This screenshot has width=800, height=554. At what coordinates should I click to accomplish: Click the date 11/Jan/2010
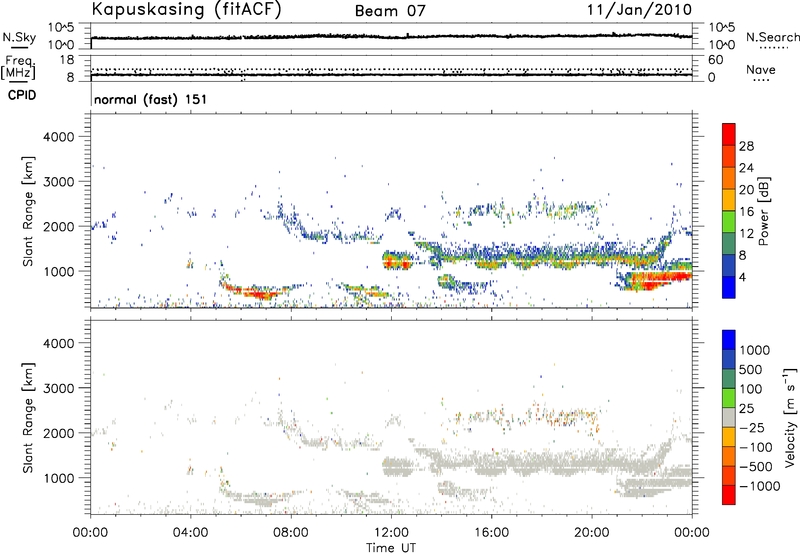click(x=639, y=9)
